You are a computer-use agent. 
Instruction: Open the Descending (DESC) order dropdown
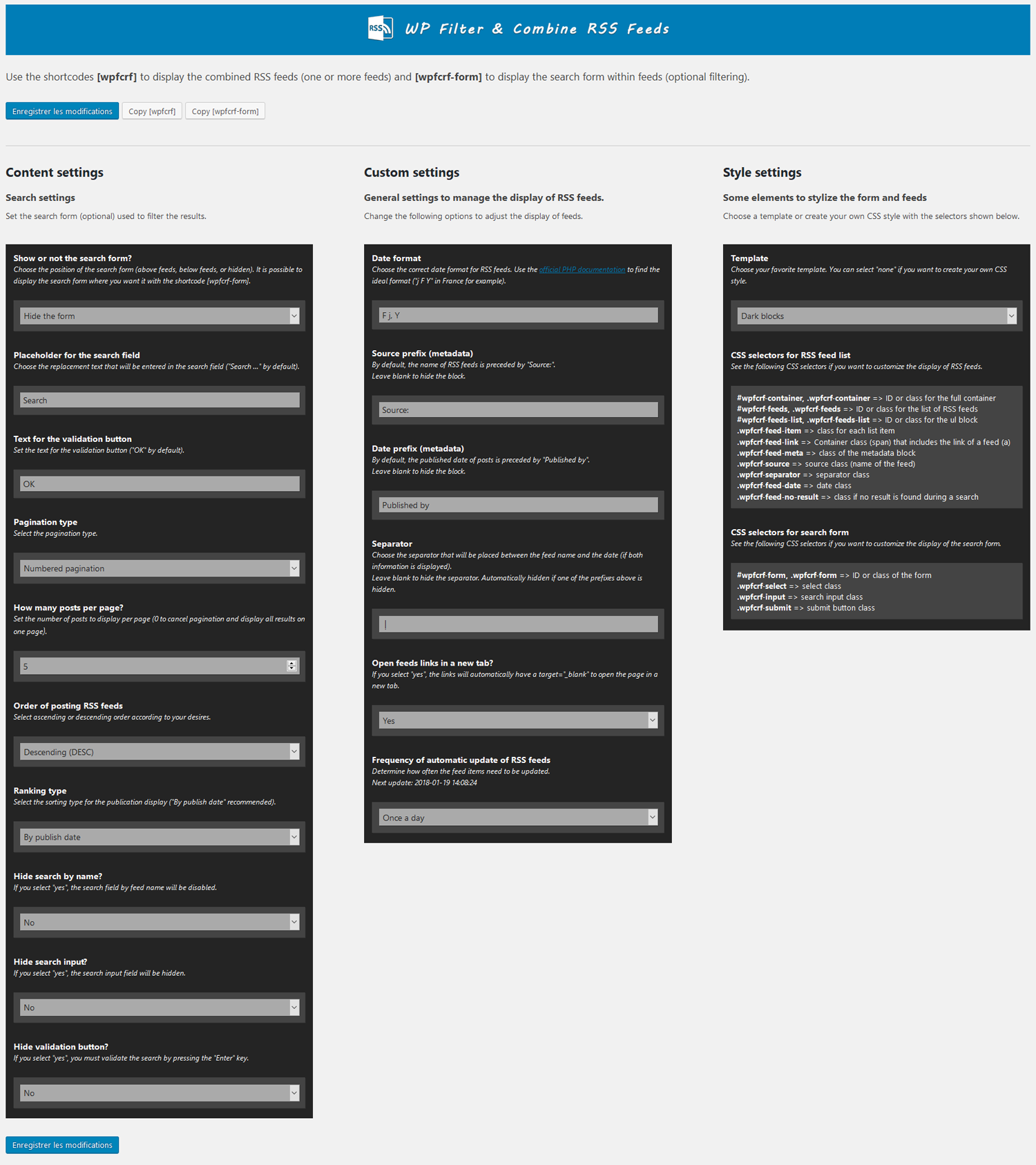click(160, 751)
